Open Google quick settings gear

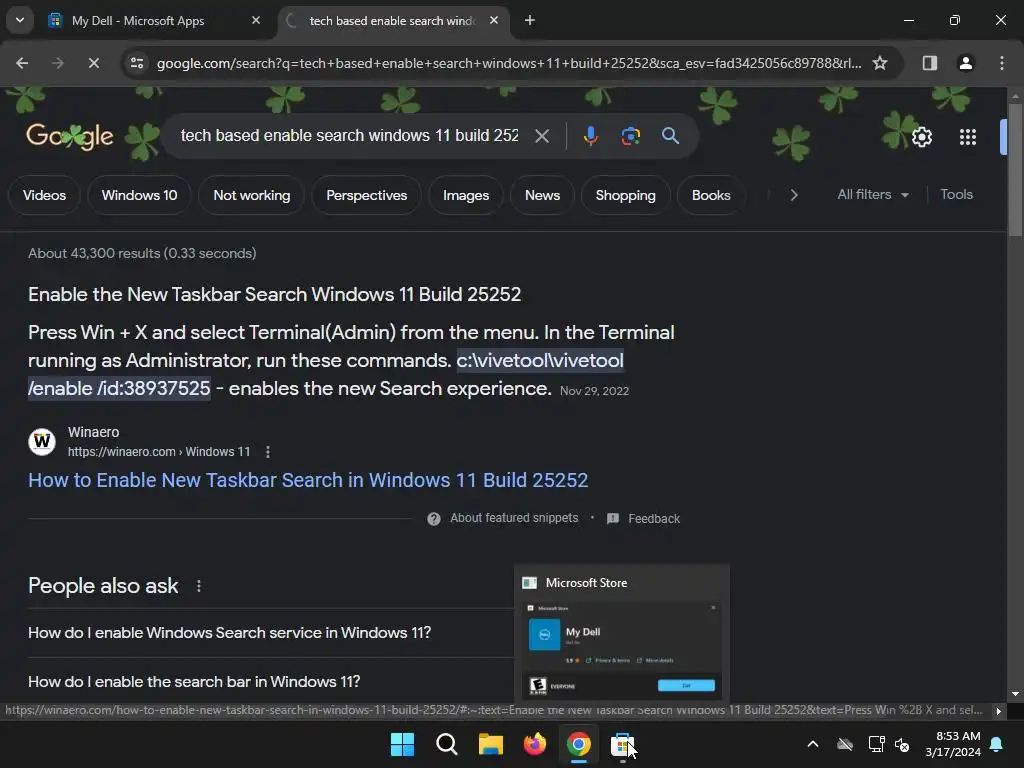tap(921, 137)
